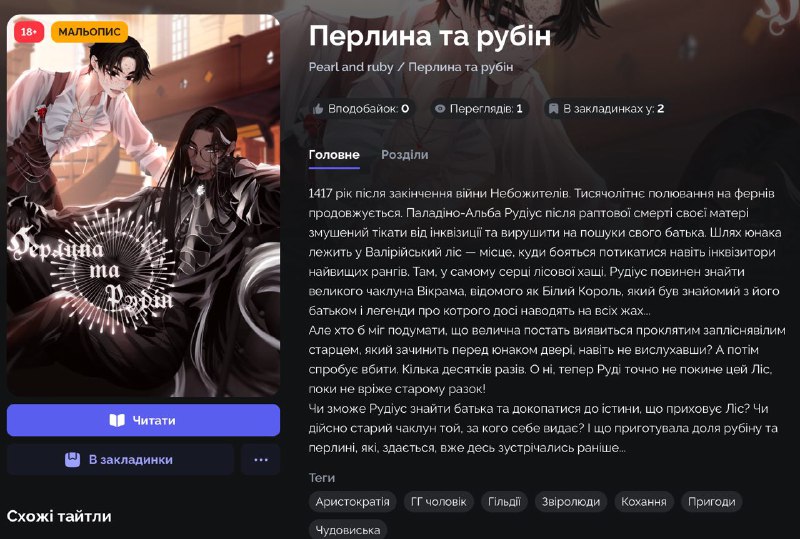Start reading with the Читати button
Image resolution: width=800 pixels, height=539 pixels.
tap(143, 420)
